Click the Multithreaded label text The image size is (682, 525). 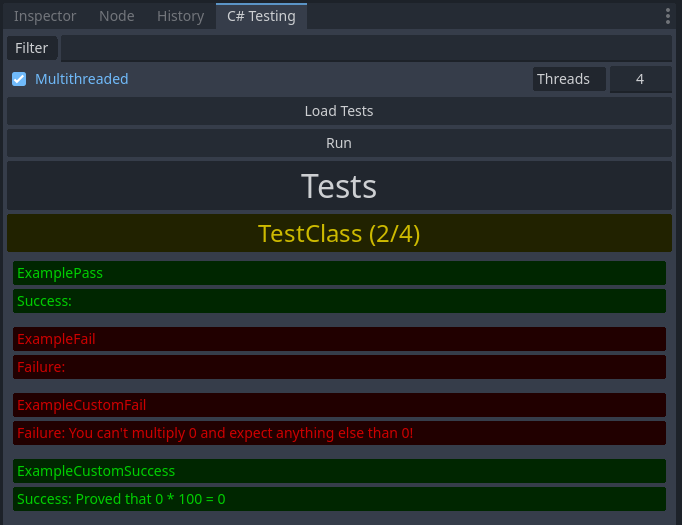click(x=82, y=79)
